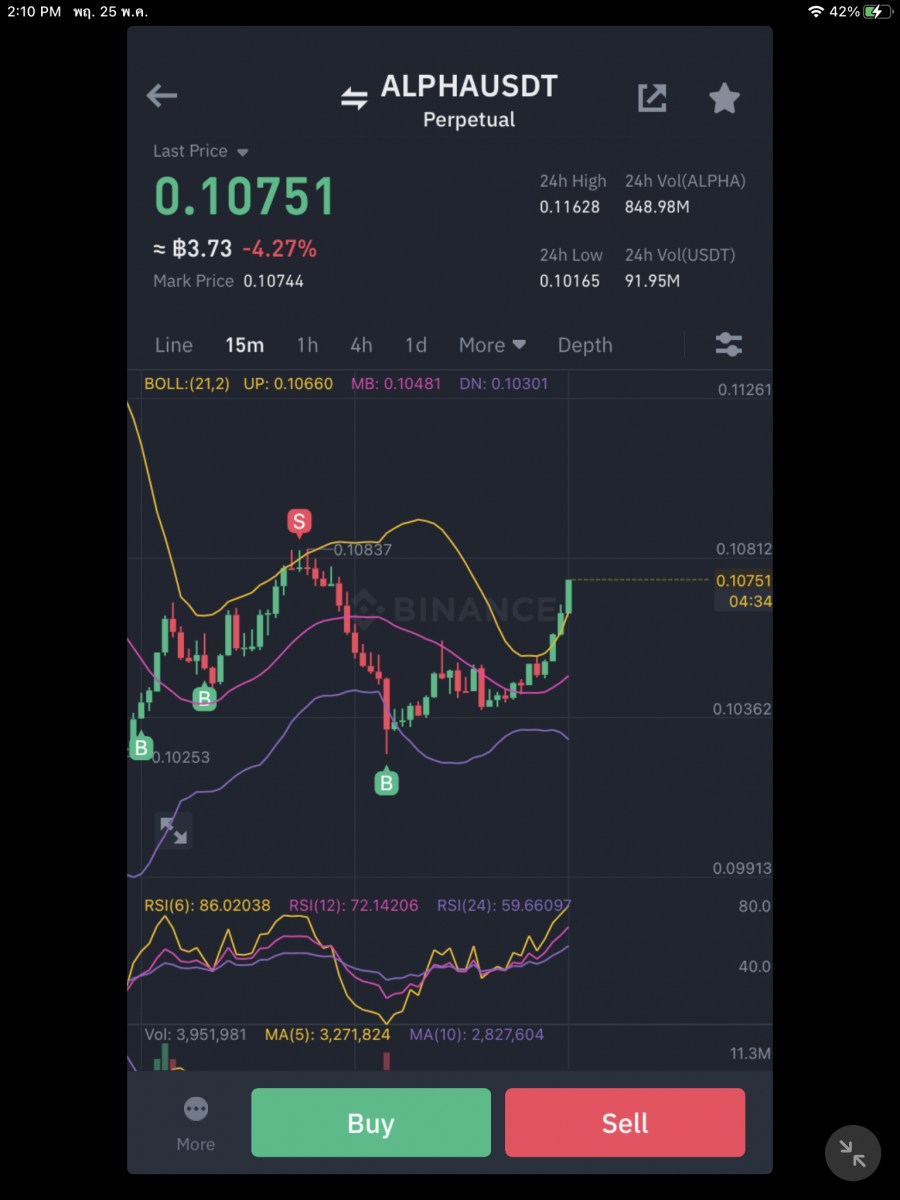This screenshot has width=900, height=1200.
Task: Tap the 24h Vol(ALPHA) 848.98M value
Action: 657,207
